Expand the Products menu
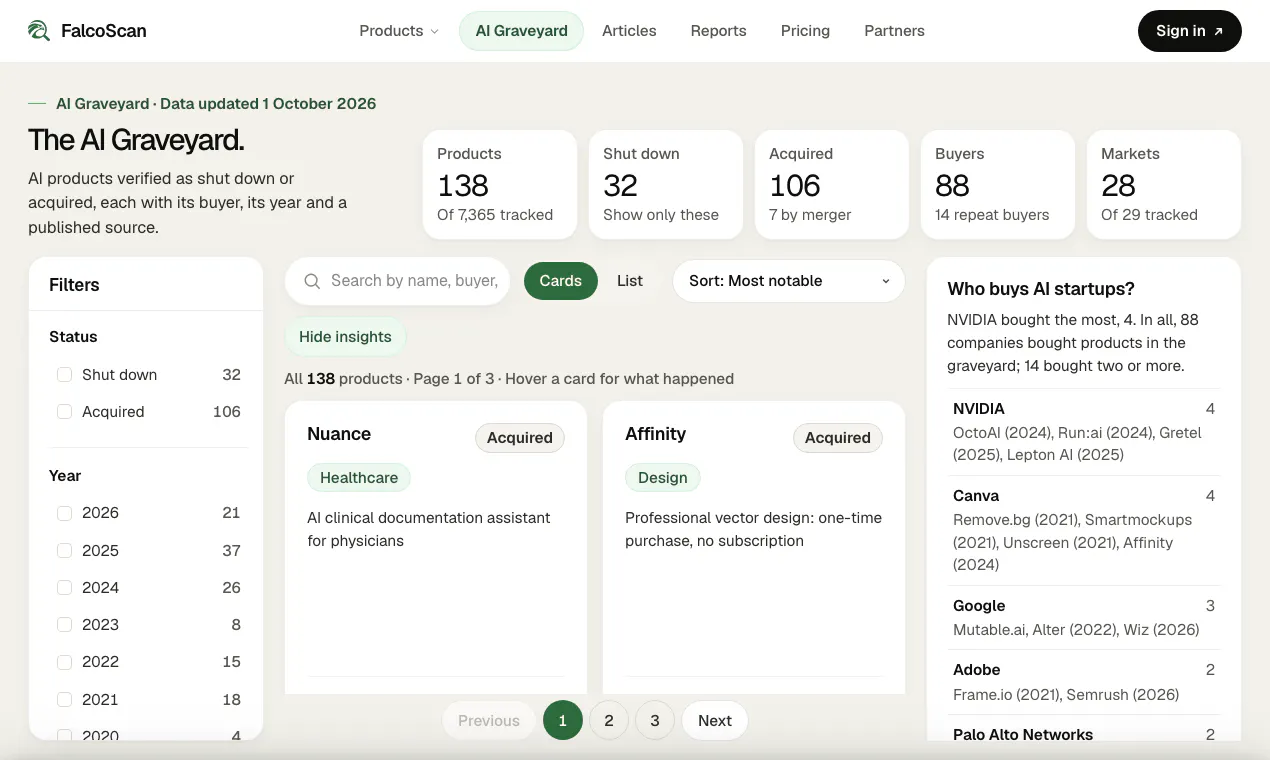The width and height of the screenshot is (1270, 760). pyautogui.click(x=399, y=31)
